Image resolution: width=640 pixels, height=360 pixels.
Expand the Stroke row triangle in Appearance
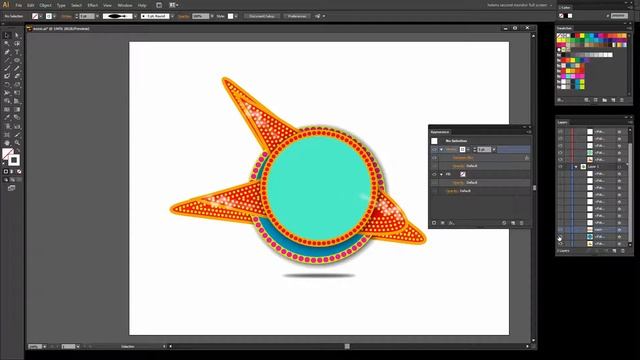(441, 149)
